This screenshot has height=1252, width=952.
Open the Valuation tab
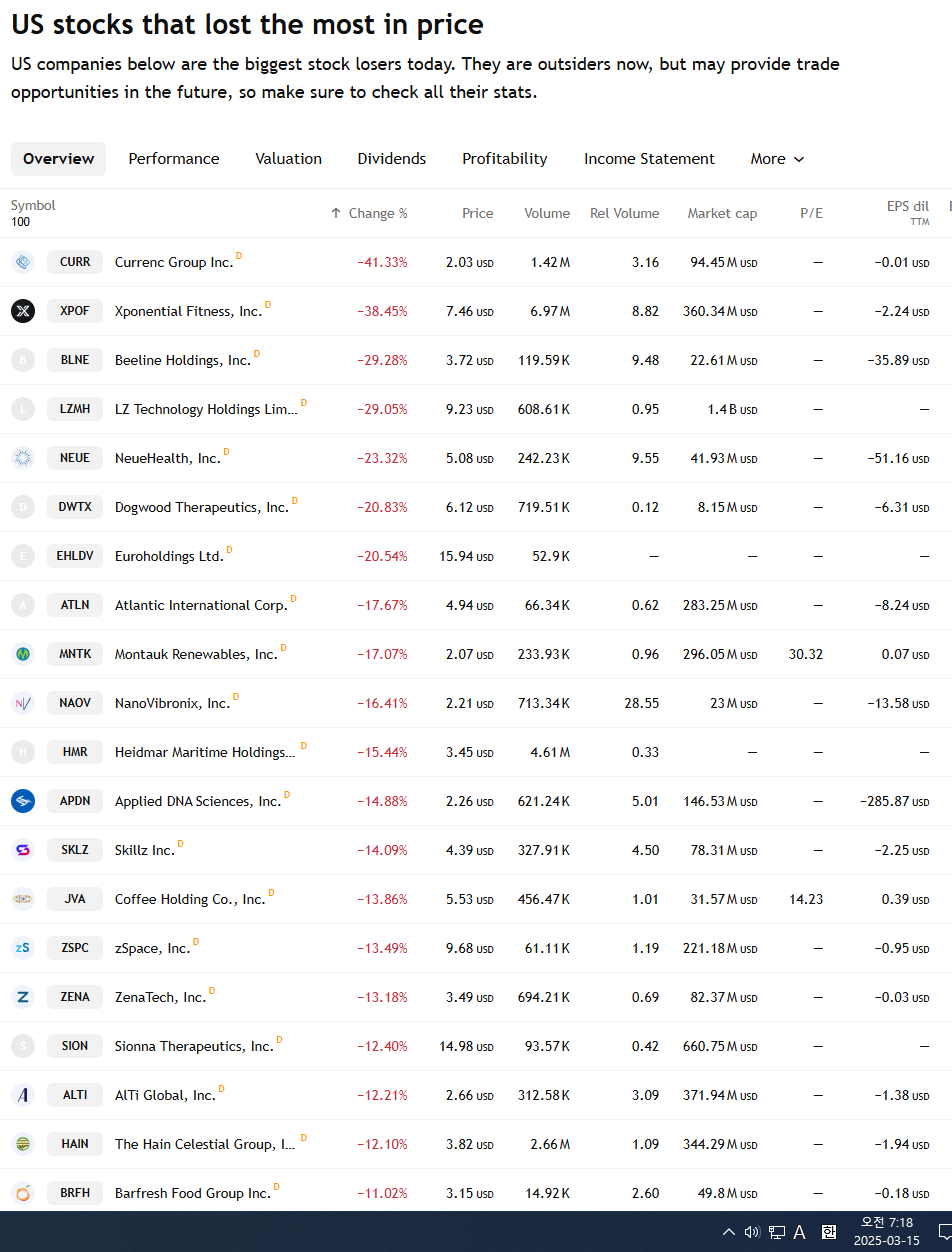coord(288,159)
